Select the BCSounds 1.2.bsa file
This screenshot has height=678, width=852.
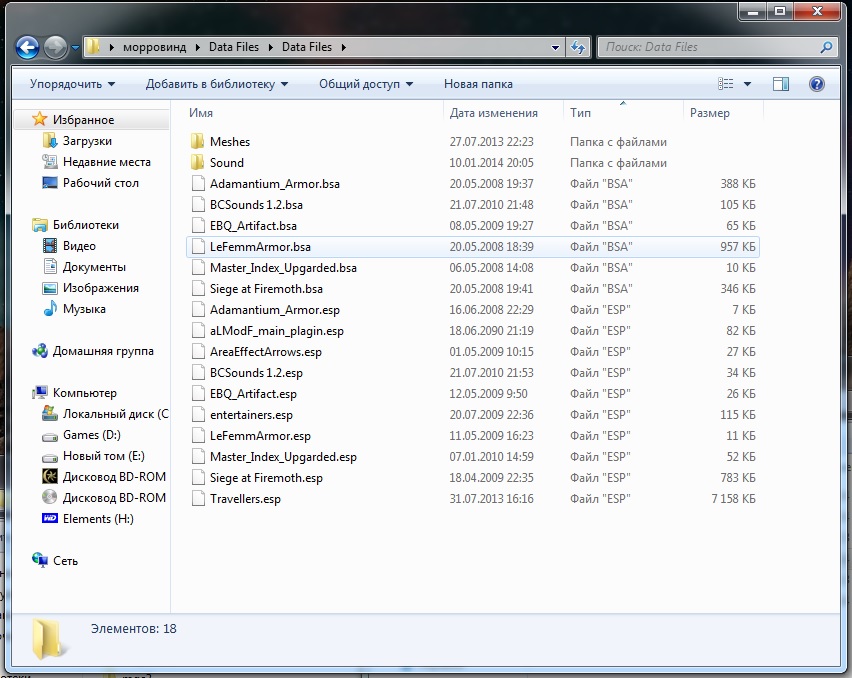[x=472, y=205]
